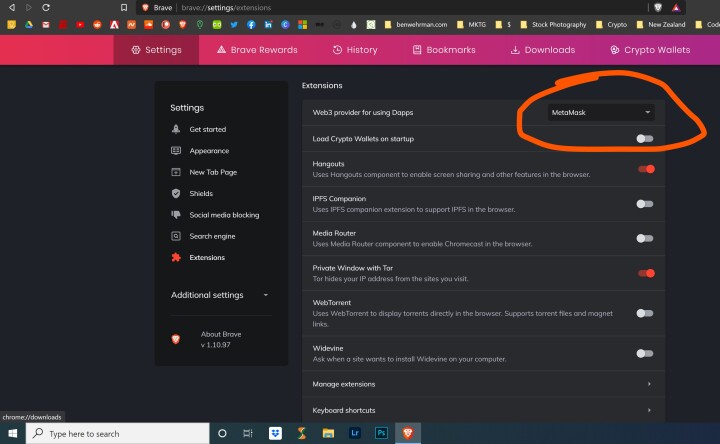Open the Twitter bookmark icon
Screen dimensions: 720x444
click(x=234, y=24)
